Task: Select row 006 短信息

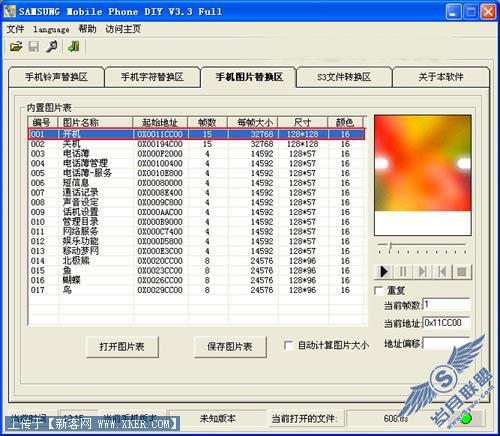Action: click(197, 183)
